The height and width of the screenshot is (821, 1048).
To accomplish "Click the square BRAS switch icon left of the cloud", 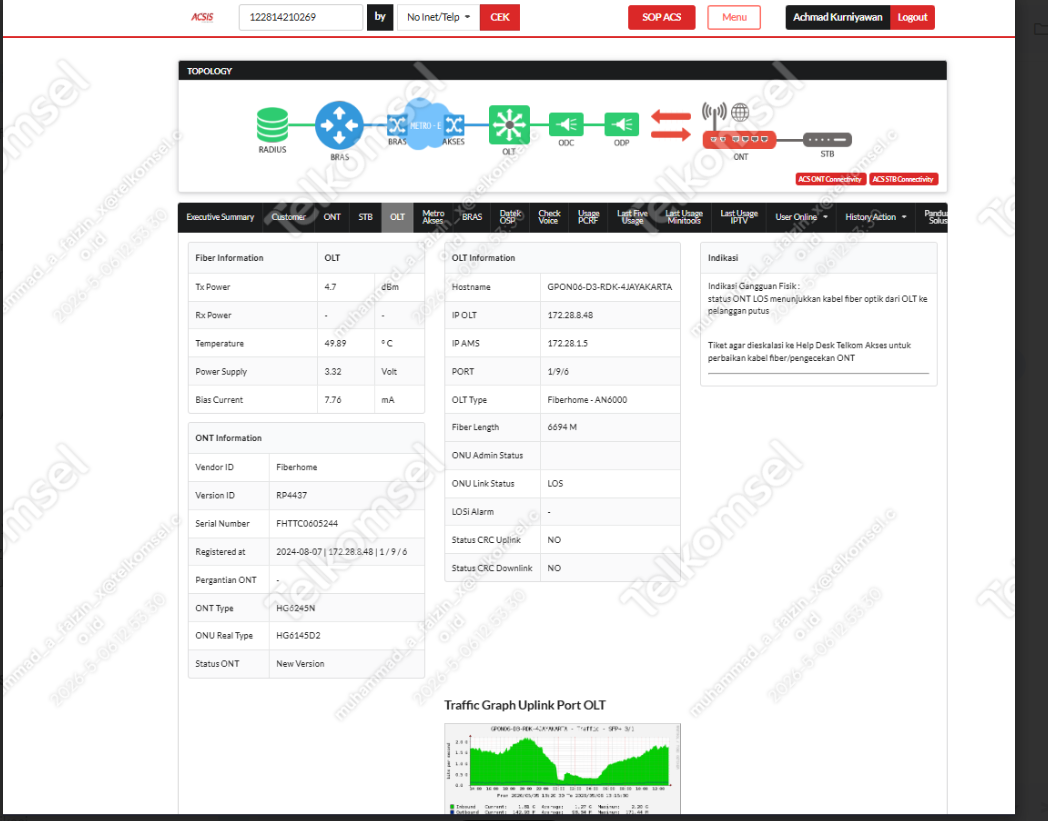I will pos(397,125).
